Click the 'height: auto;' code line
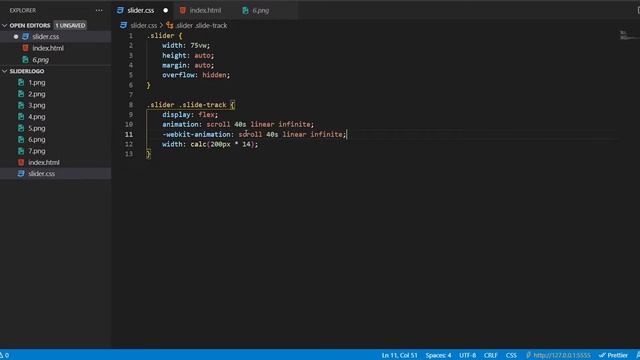The width and height of the screenshot is (640, 360). 188,56
